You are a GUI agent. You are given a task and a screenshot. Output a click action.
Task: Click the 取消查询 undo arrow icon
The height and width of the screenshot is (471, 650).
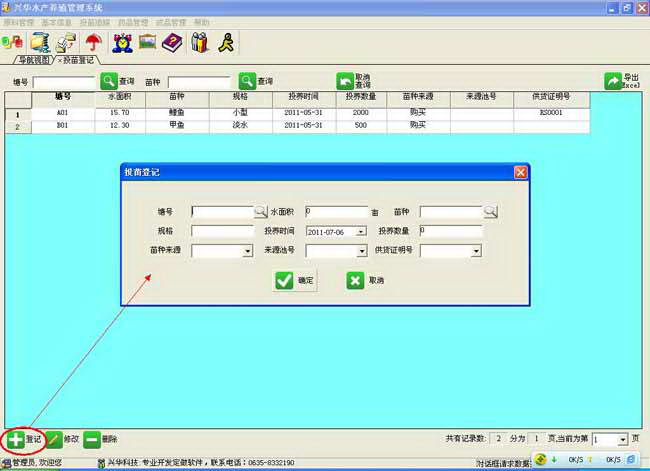point(344,81)
